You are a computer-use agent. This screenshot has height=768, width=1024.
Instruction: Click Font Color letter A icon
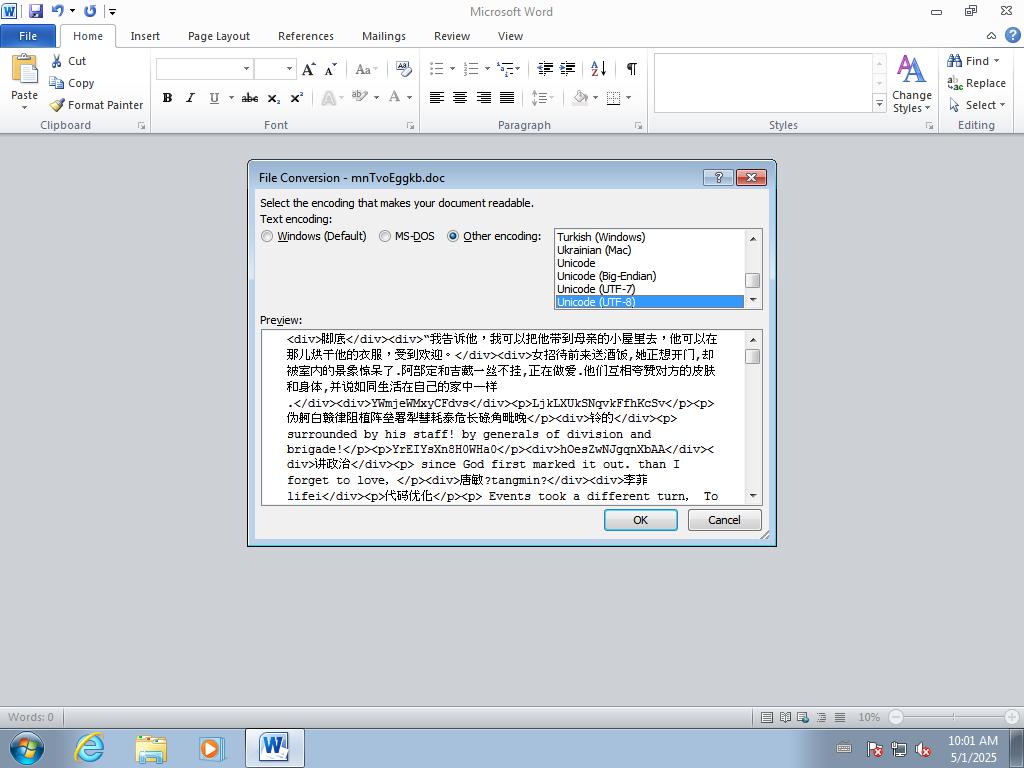coord(394,97)
